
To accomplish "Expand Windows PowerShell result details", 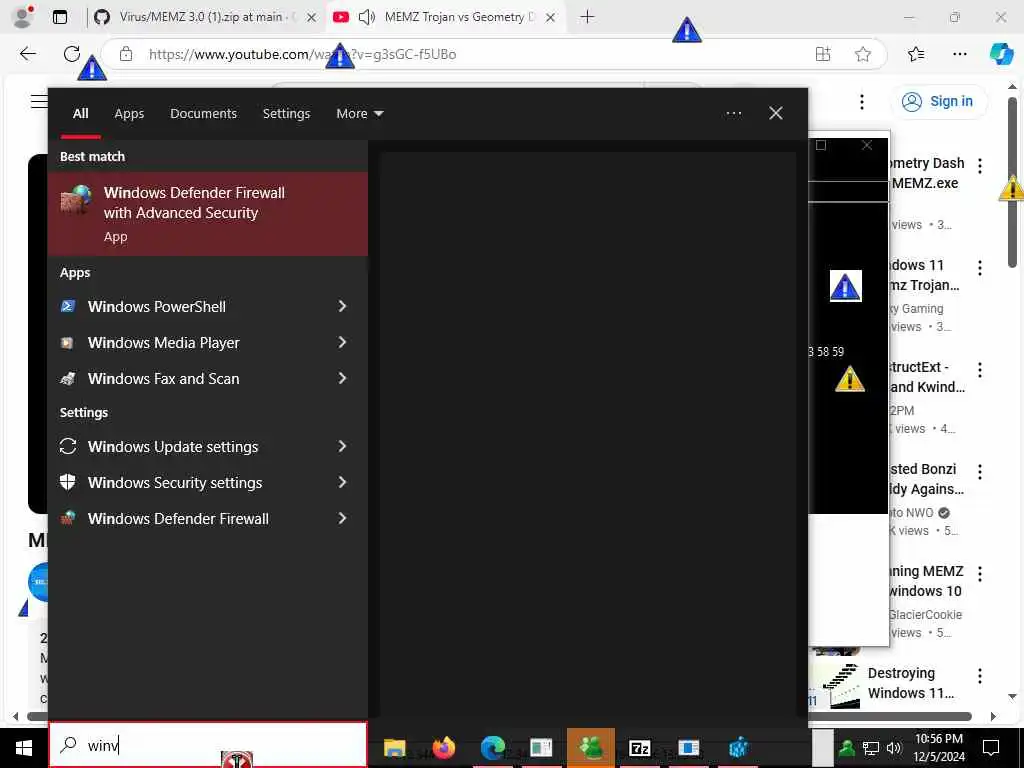I will [342, 306].
